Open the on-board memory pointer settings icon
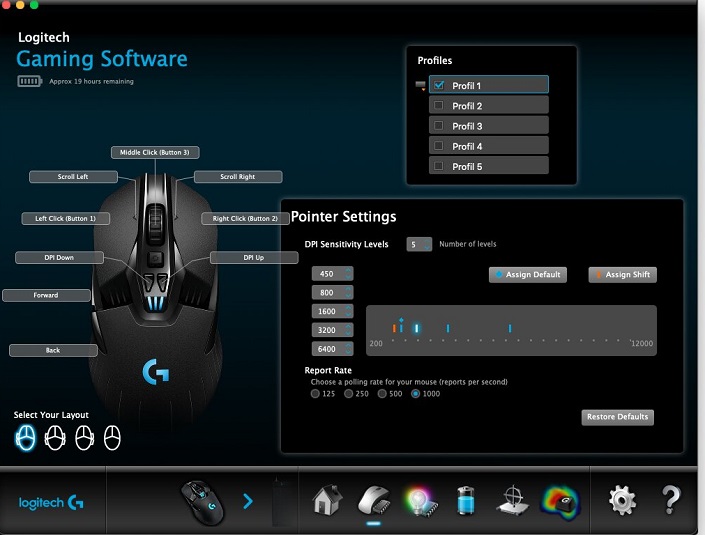 (374, 500)
